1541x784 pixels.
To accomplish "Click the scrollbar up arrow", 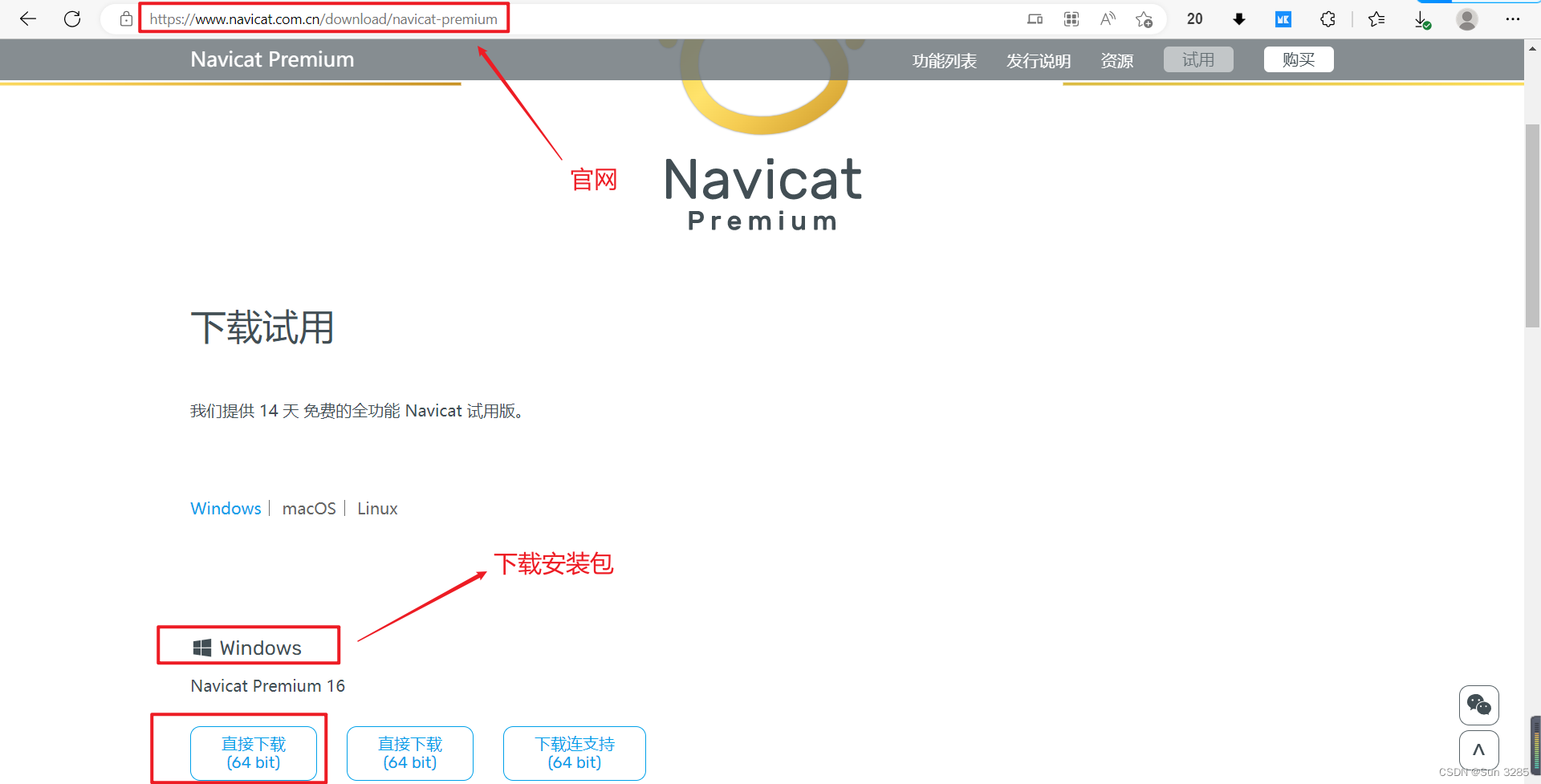I will click(x=1532, y=49).
